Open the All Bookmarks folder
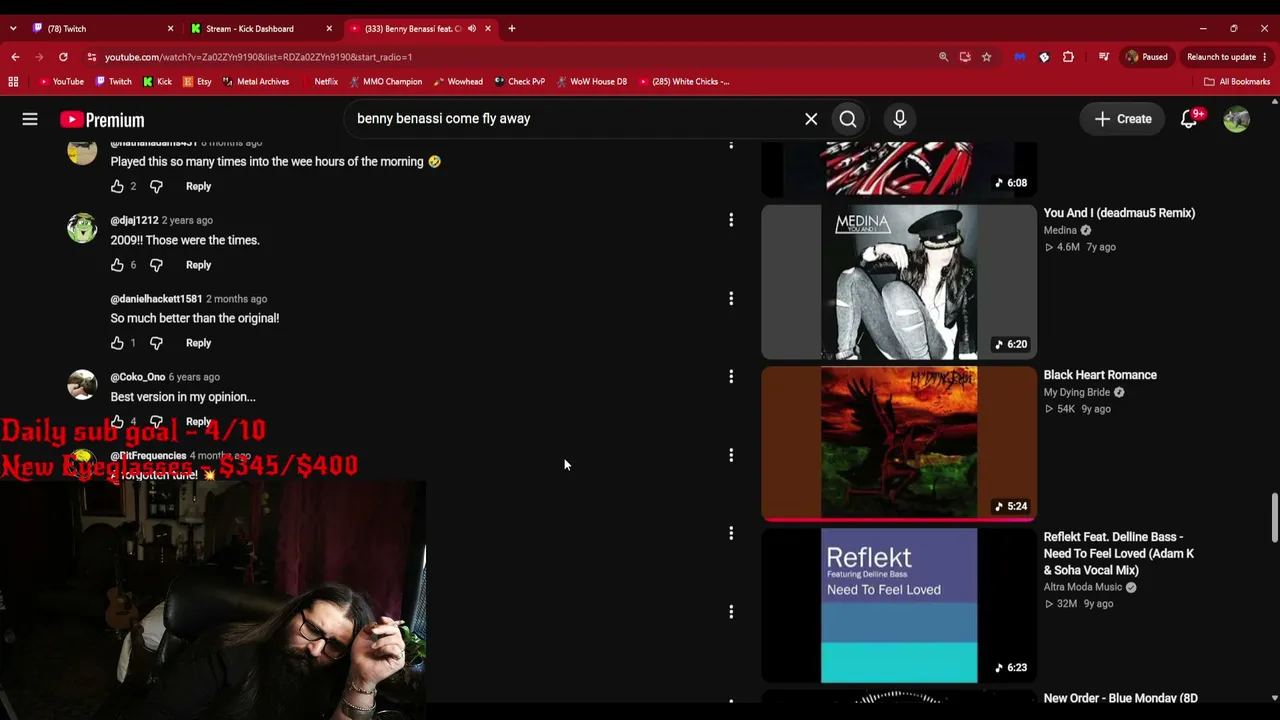The width and height of the screenshot is (1280, 720). [x=1237, y=82]
